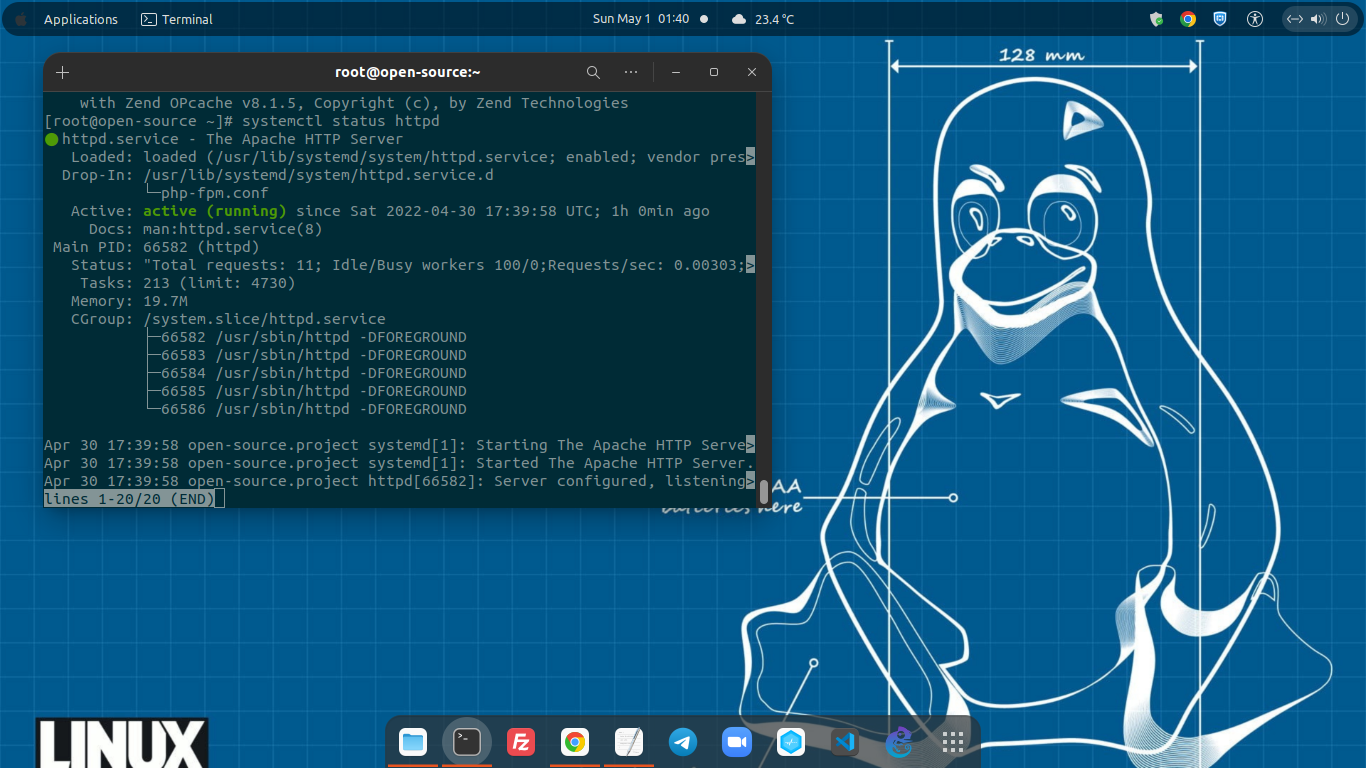Open the white hexagon app dock icon
The height and width of the screenshot is (768, 1366).
coord(791,742)
